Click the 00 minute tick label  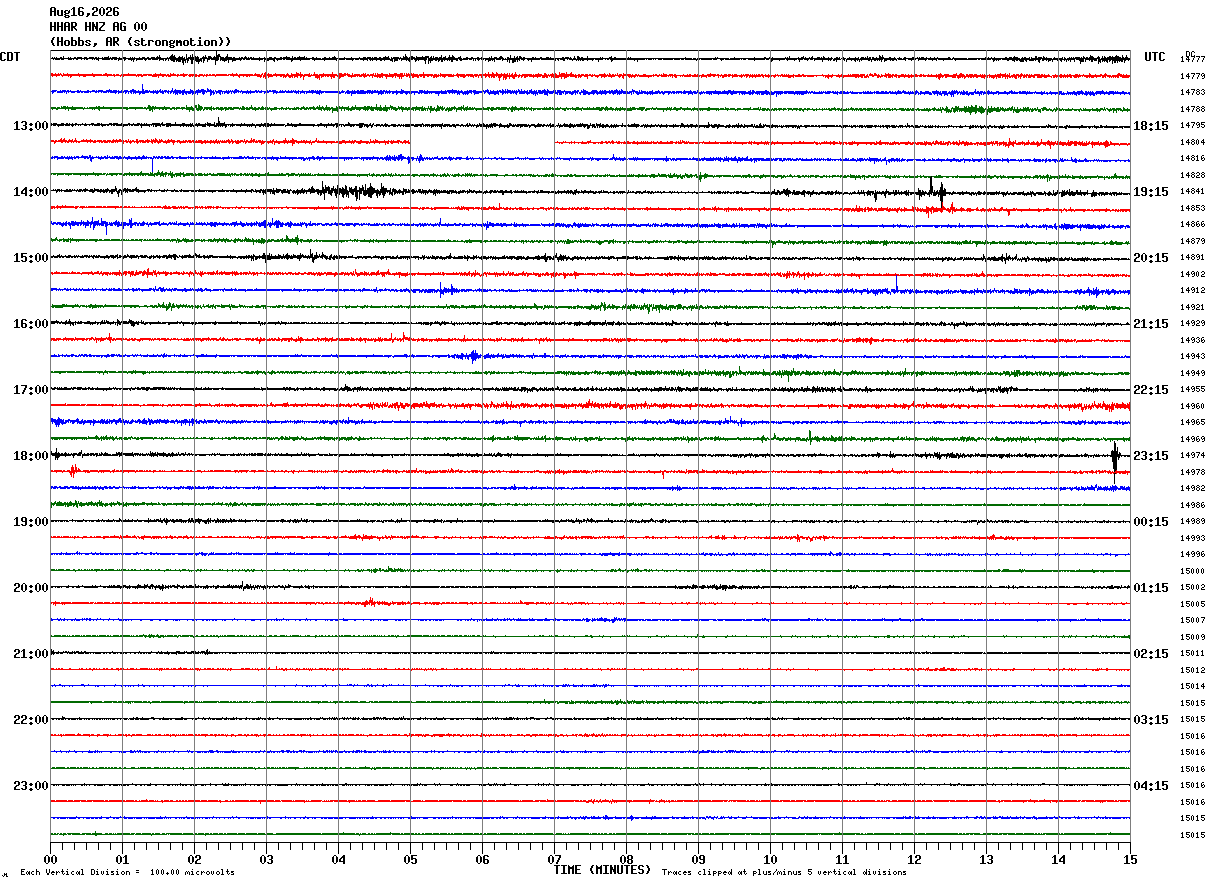(50, 859)
